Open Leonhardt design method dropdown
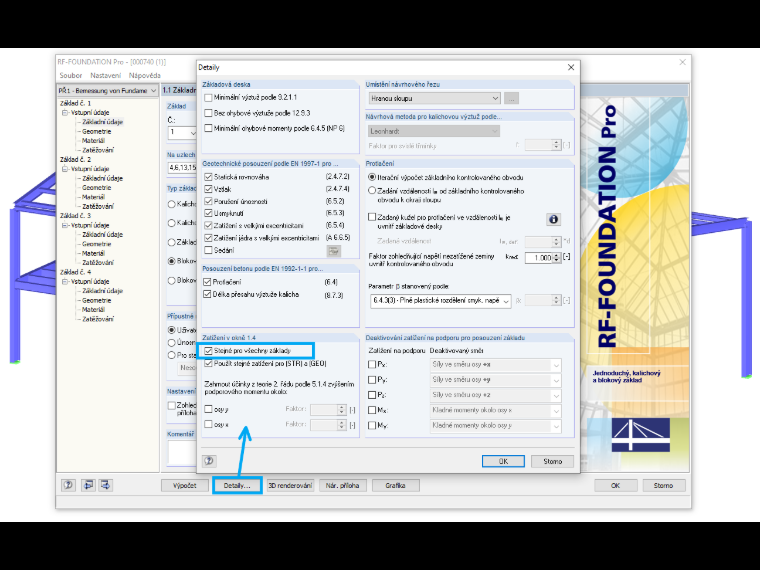The image size is (760, 570). pyautogui.click(x=434, y=131)
